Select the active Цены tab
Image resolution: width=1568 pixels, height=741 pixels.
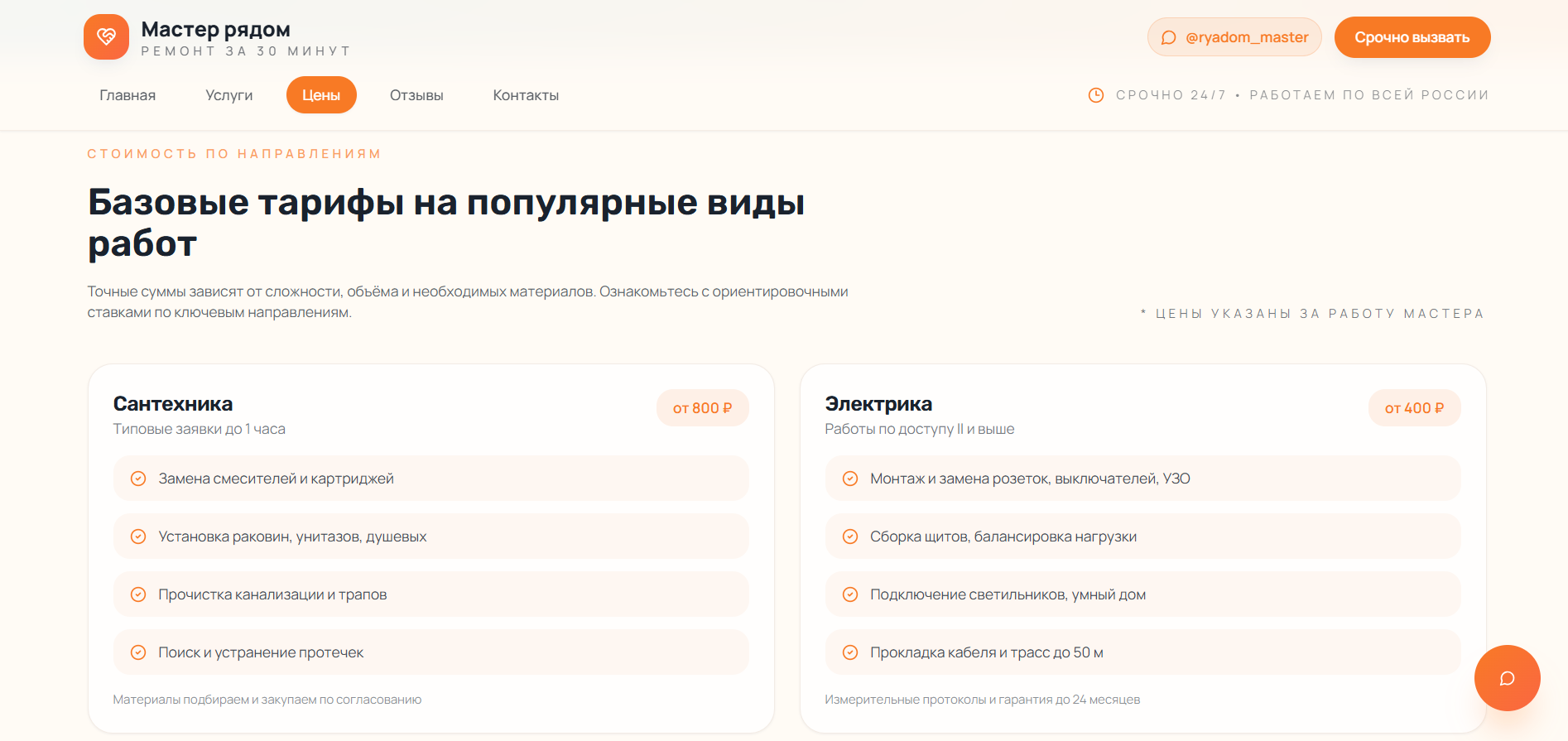coord(321,95)
